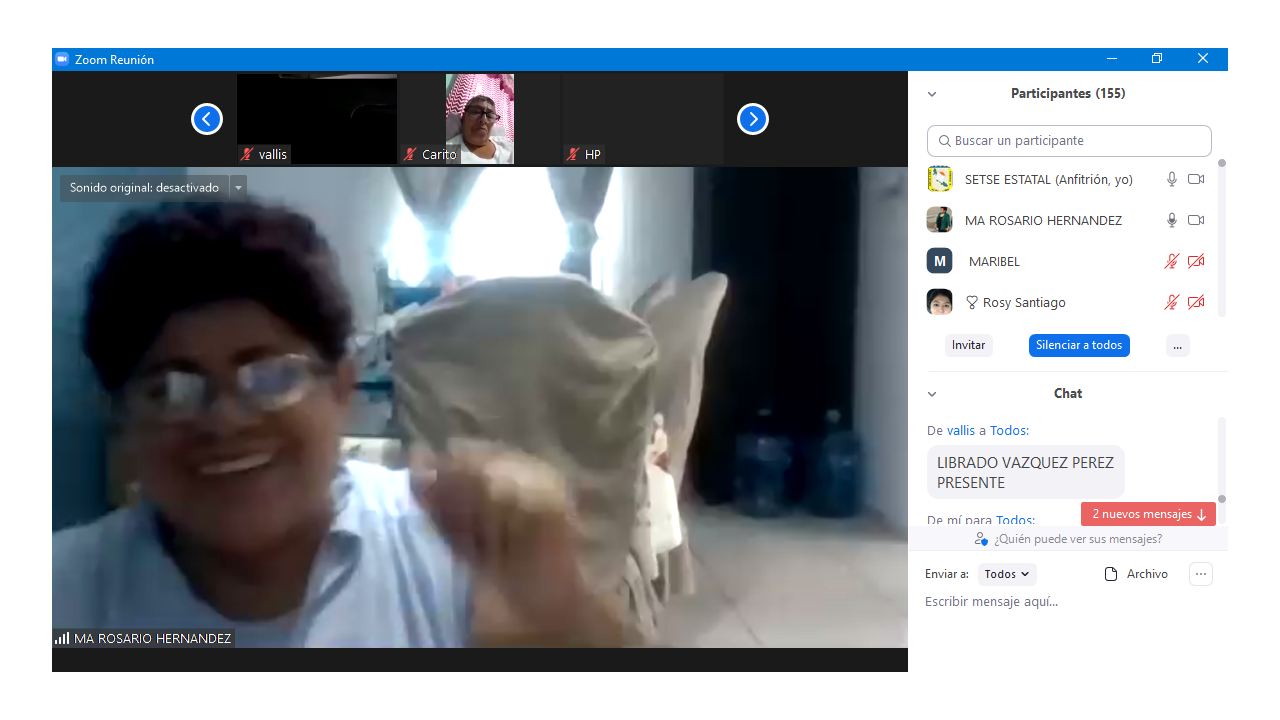Show previous video thumbnails with left arrow
1280x720 pixels.
(207, 119)
